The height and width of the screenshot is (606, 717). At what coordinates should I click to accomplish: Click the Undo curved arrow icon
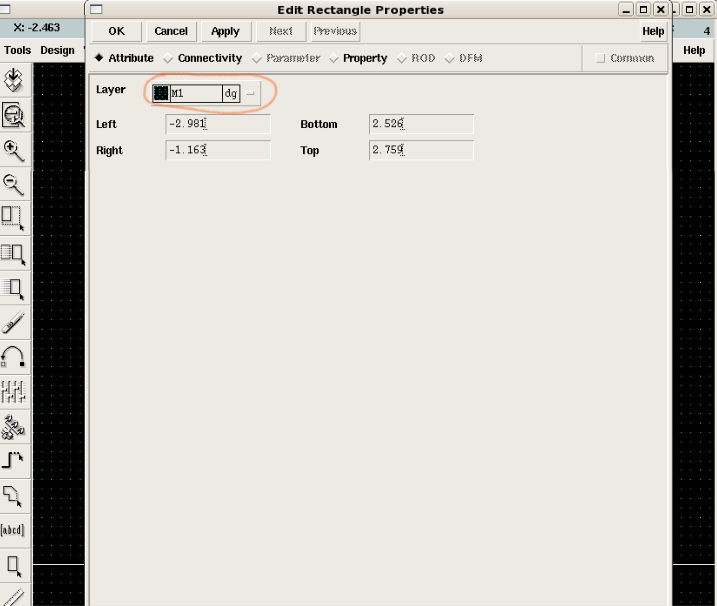[x=14, y=356]
